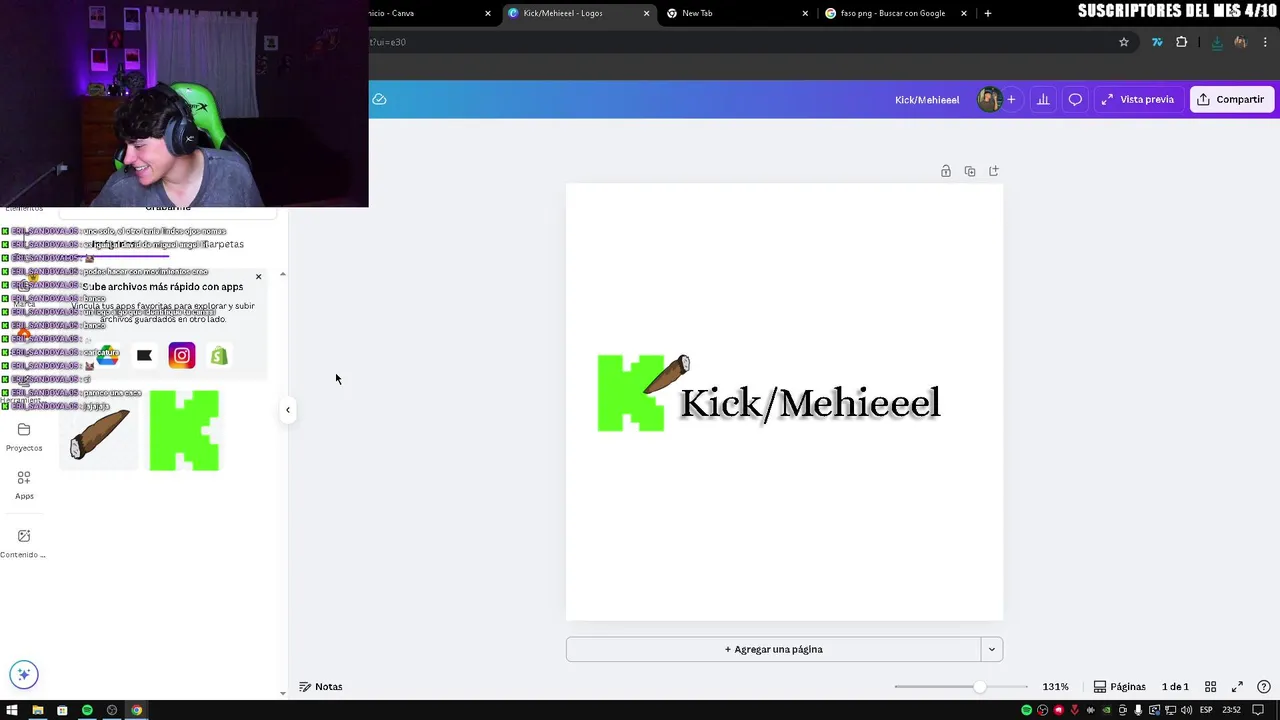Click the 23:52 clock in the taskbar

tap(1232, 711)
